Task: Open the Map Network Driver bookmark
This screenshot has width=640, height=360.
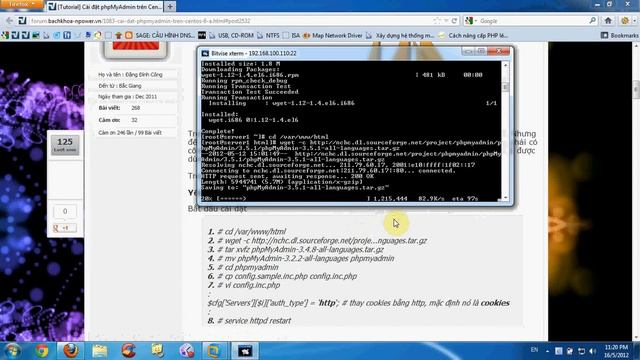Action: 333,36
